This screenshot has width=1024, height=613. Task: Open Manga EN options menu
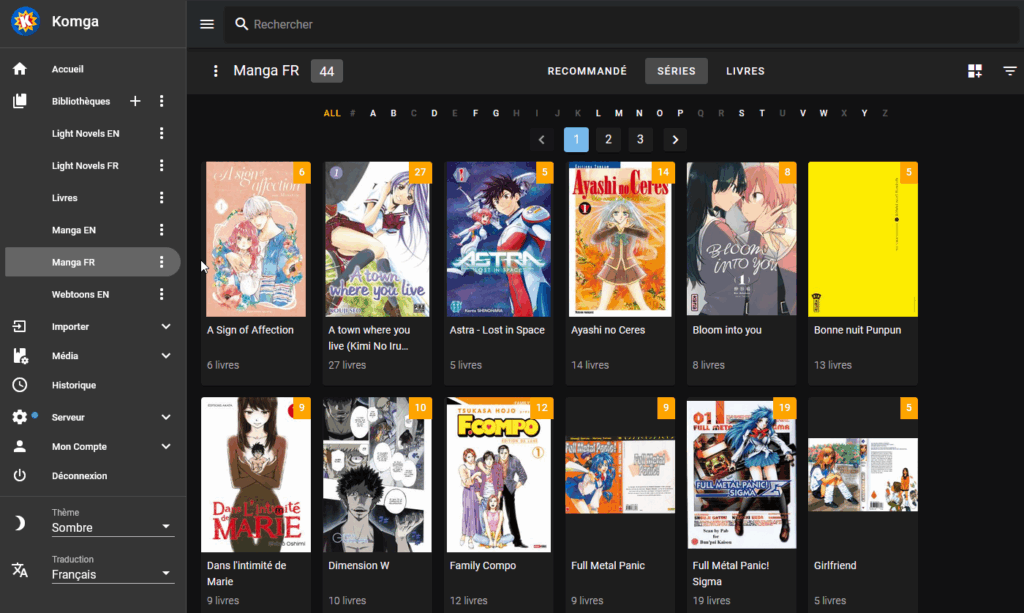click(161, 230)
